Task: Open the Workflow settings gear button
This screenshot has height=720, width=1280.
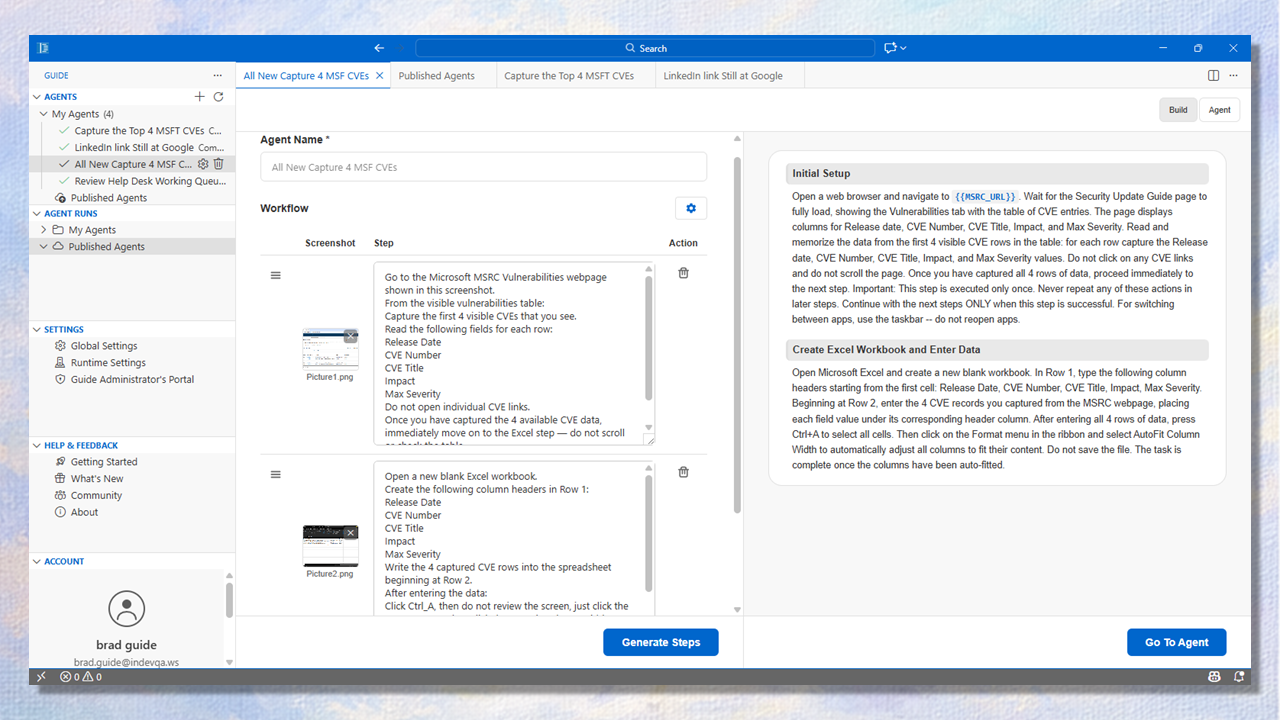Action: [x=691, y=208]
